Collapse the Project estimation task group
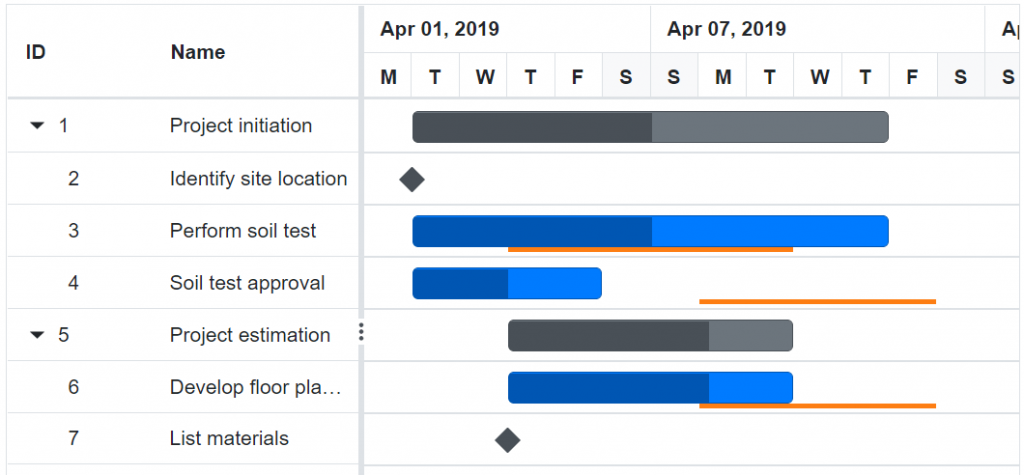 click(37, 335)
